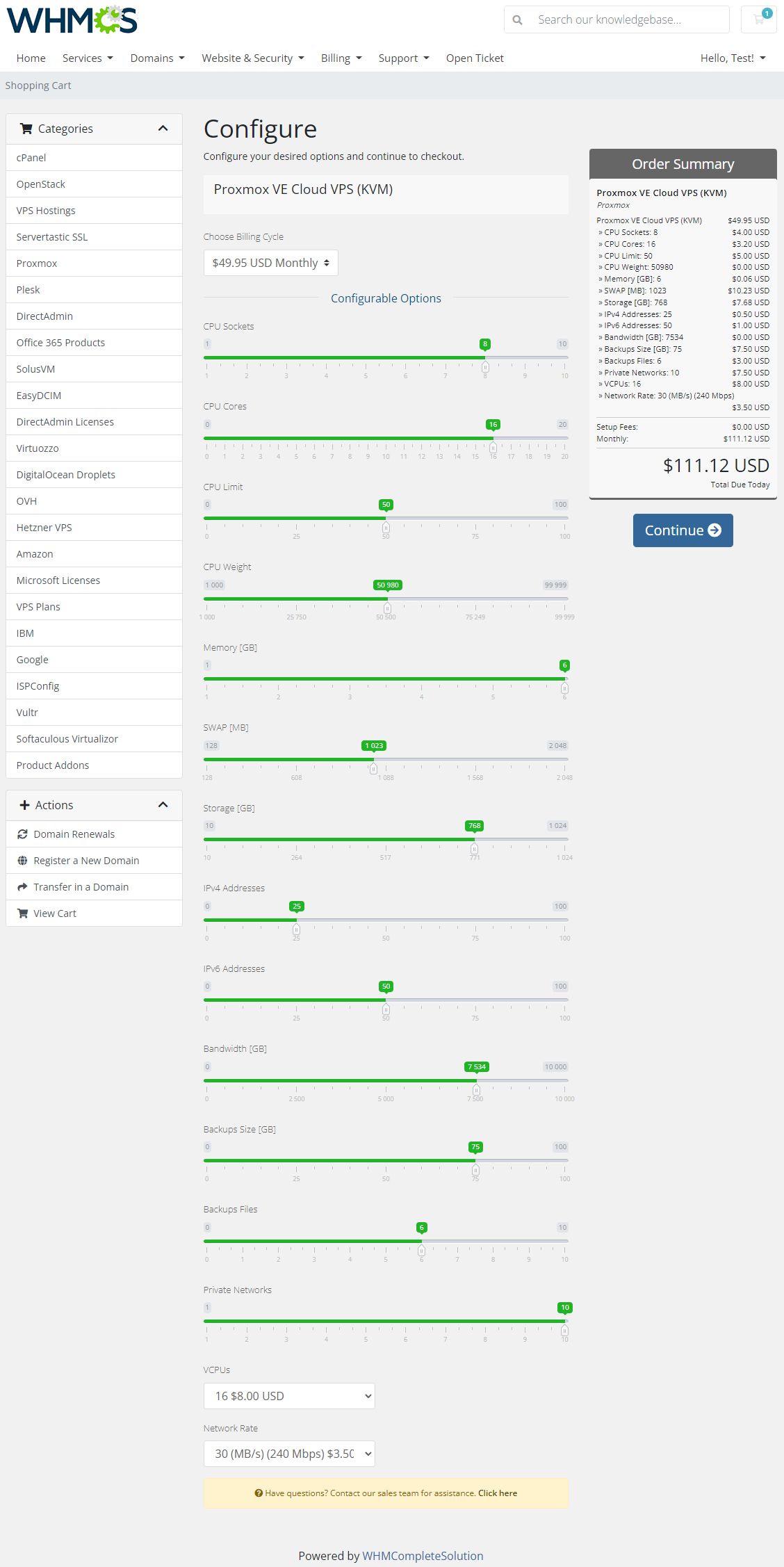The height and width of the screenshot is (1567, 784).
Task: Select the DigitalOcean Droplets category
Action: point(94,475)
